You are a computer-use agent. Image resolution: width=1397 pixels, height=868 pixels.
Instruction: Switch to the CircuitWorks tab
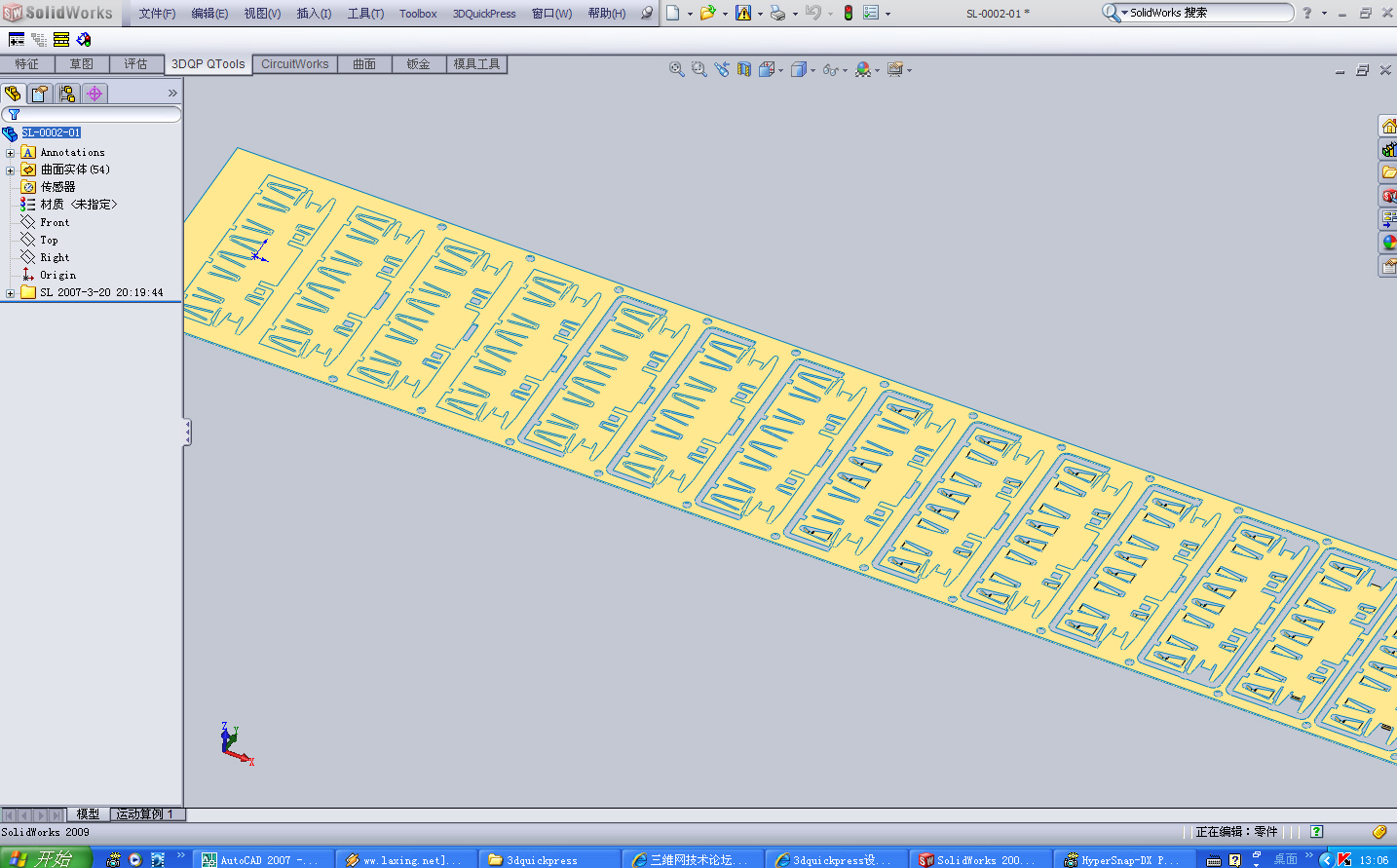coord(295,64)
